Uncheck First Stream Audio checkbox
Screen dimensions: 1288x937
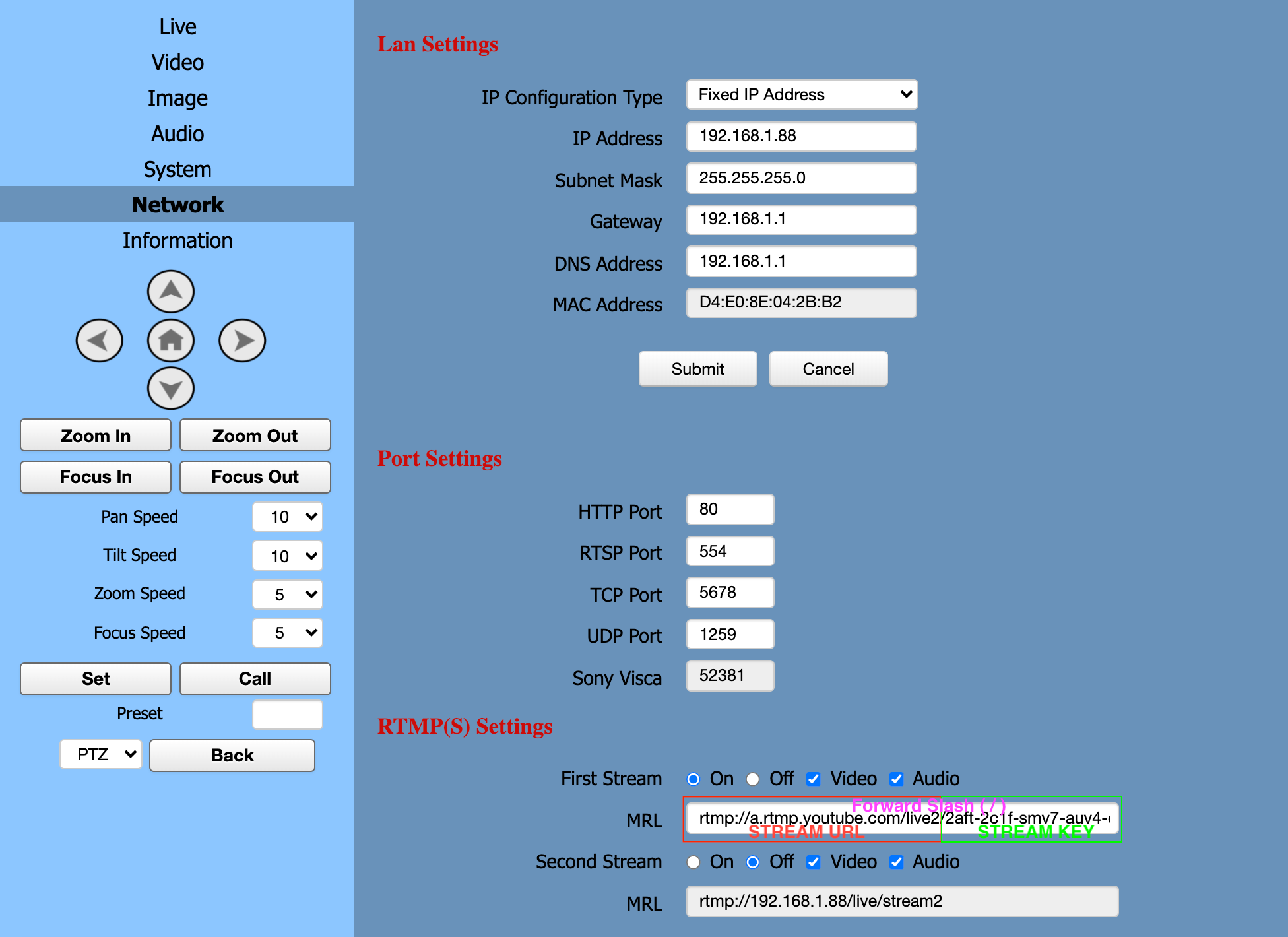click(x=896, y=779)
